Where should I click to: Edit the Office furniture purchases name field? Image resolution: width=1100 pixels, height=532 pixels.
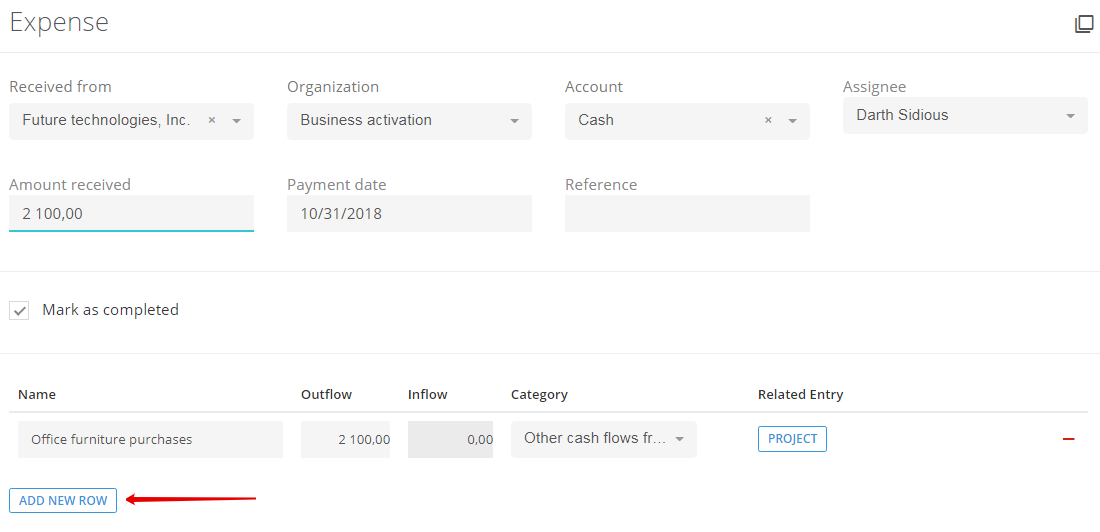(x=150, y=439)
